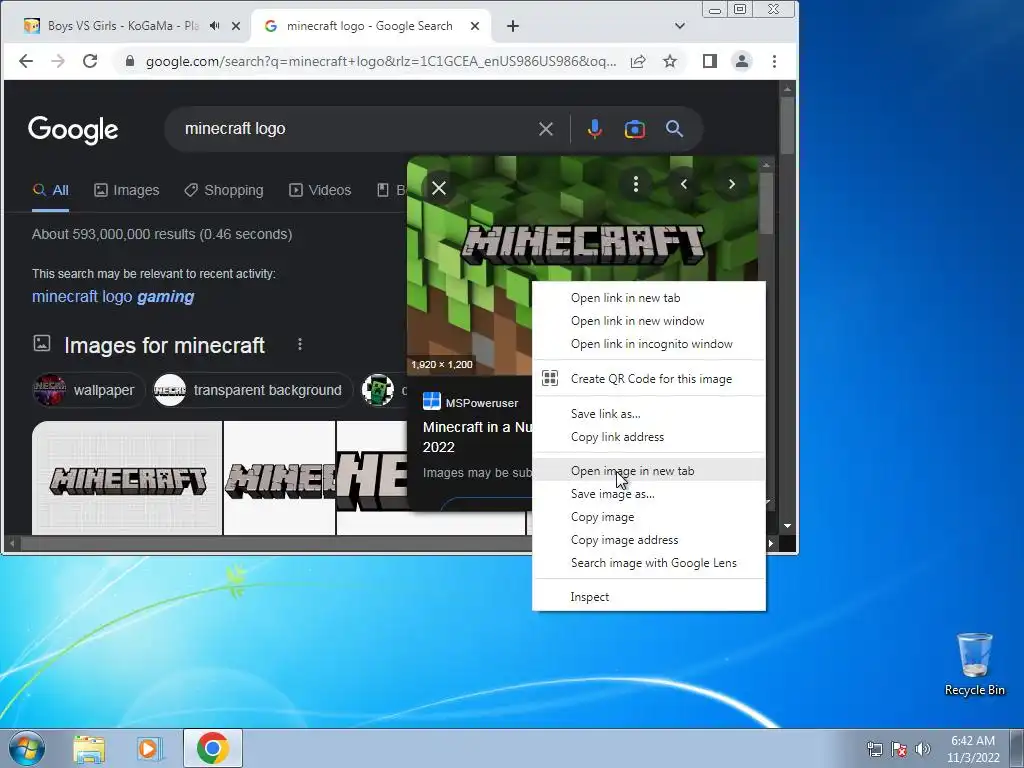Close the minecraft logo Google Search tab
The width and height of the screenshot is (1024, 768).
[x=475, y=26]
